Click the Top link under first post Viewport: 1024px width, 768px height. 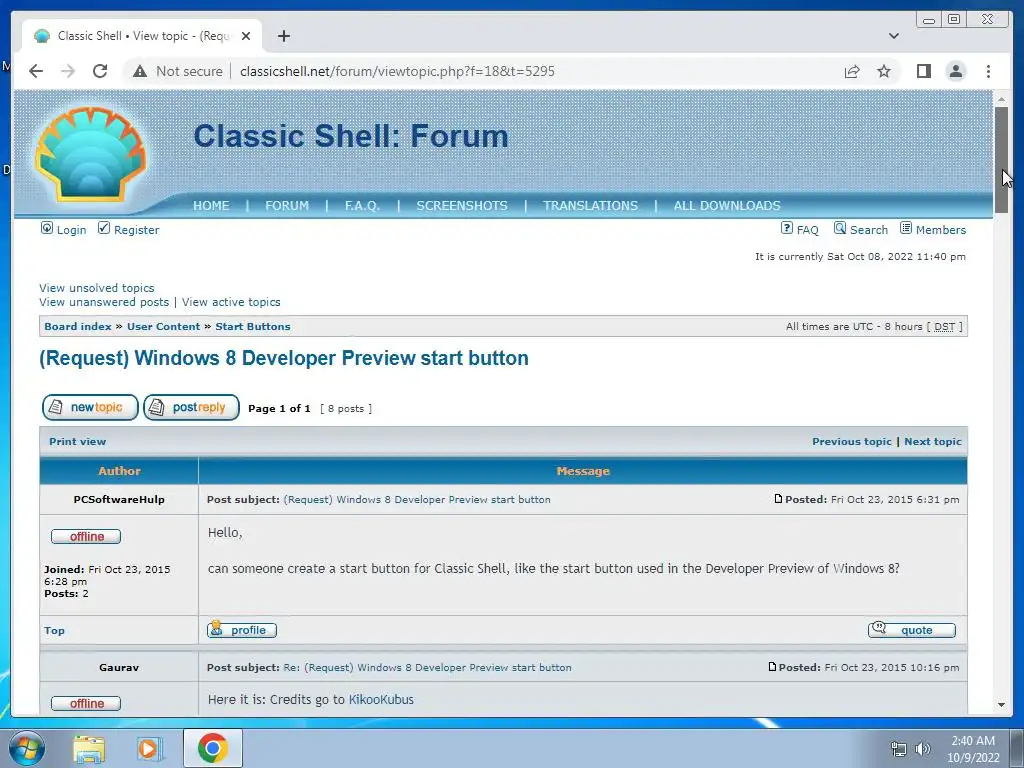tap(54, 630)
